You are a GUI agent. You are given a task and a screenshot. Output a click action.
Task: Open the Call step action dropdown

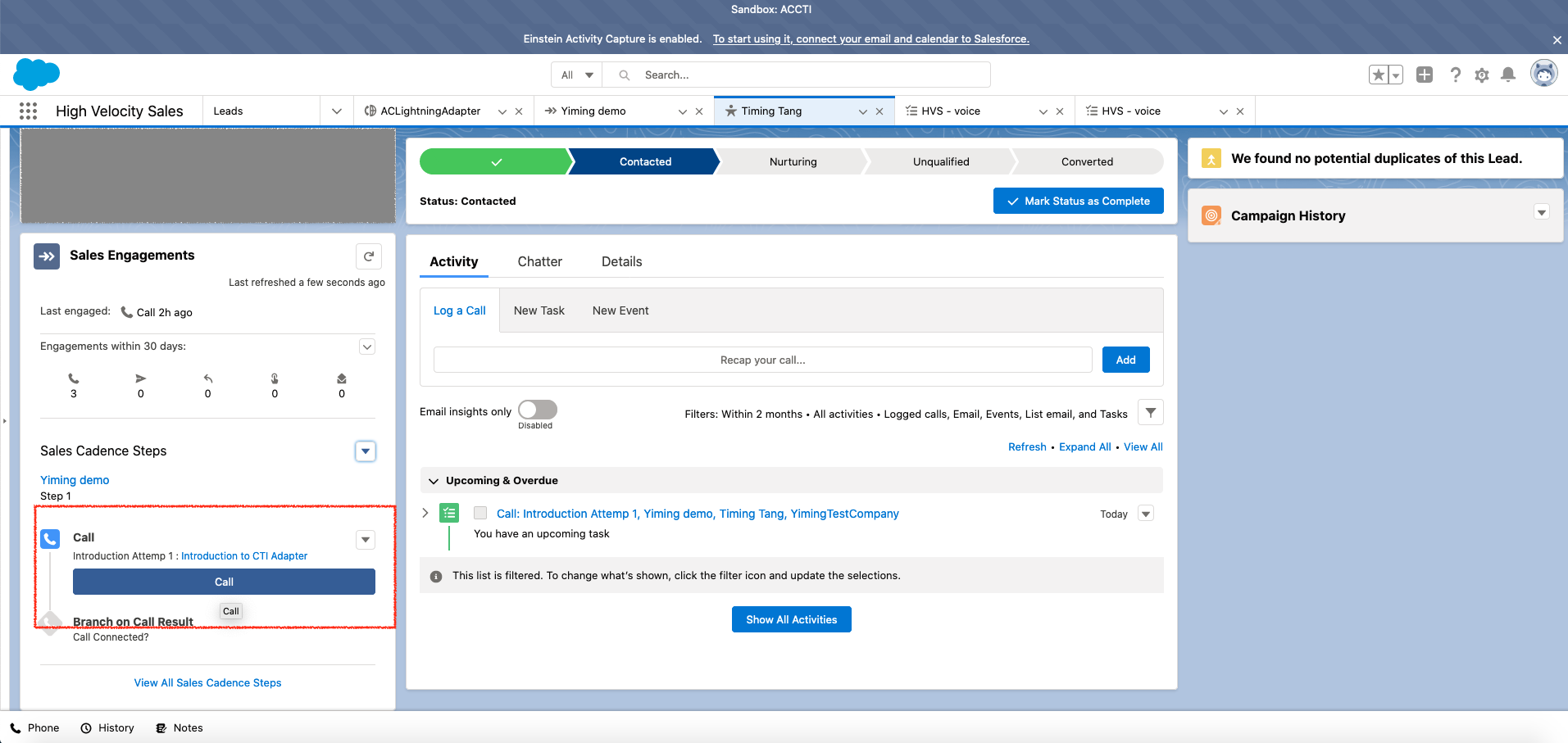click(366, 540)
